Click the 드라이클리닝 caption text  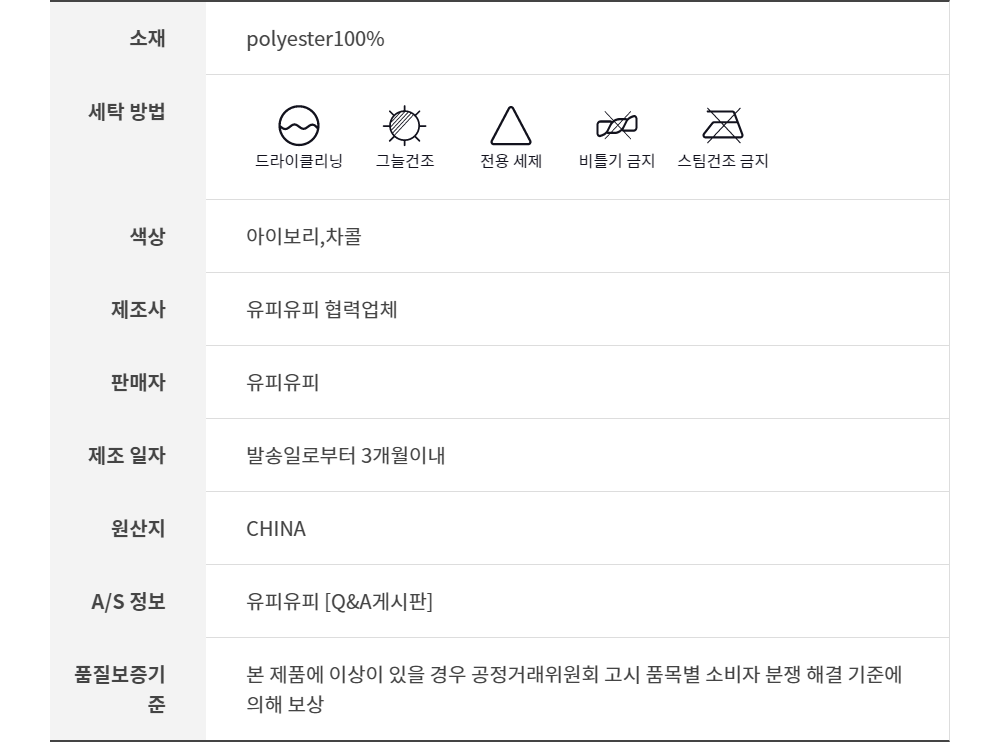tap(299, 161)
